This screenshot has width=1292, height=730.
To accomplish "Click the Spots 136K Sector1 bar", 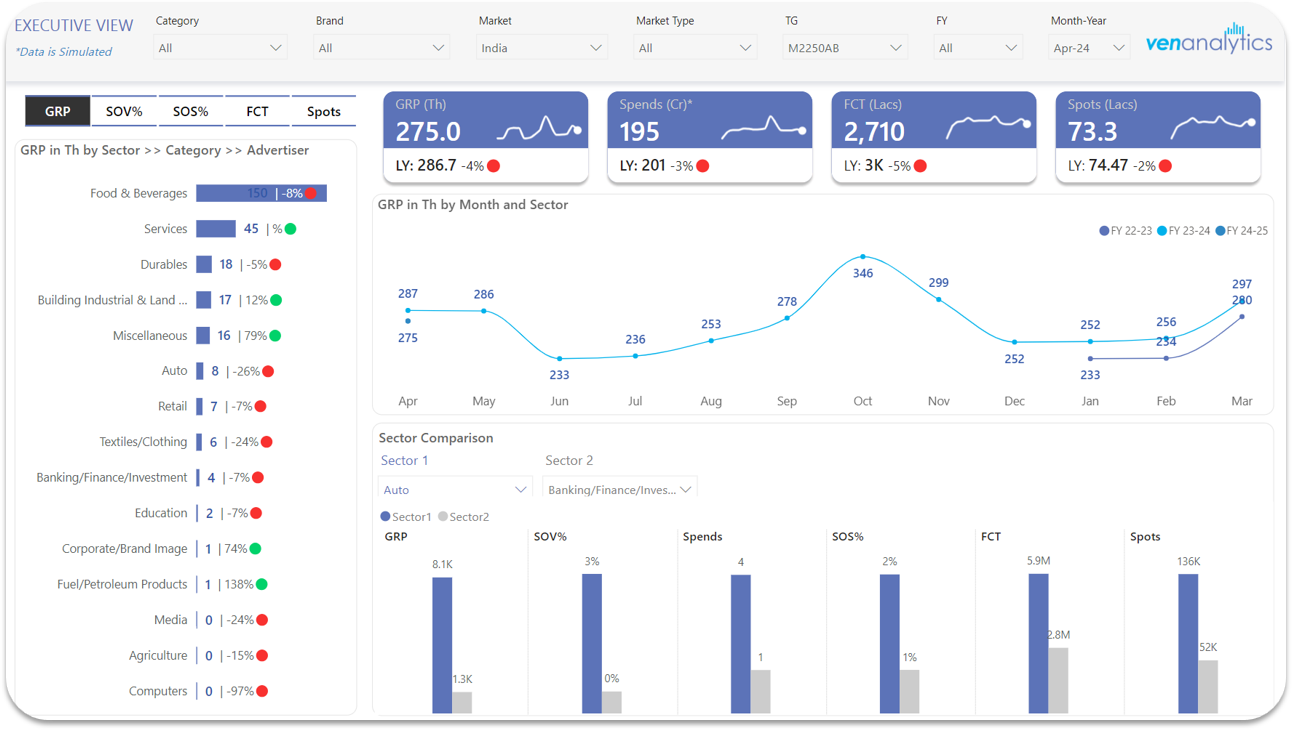I will pos(1188,643).
